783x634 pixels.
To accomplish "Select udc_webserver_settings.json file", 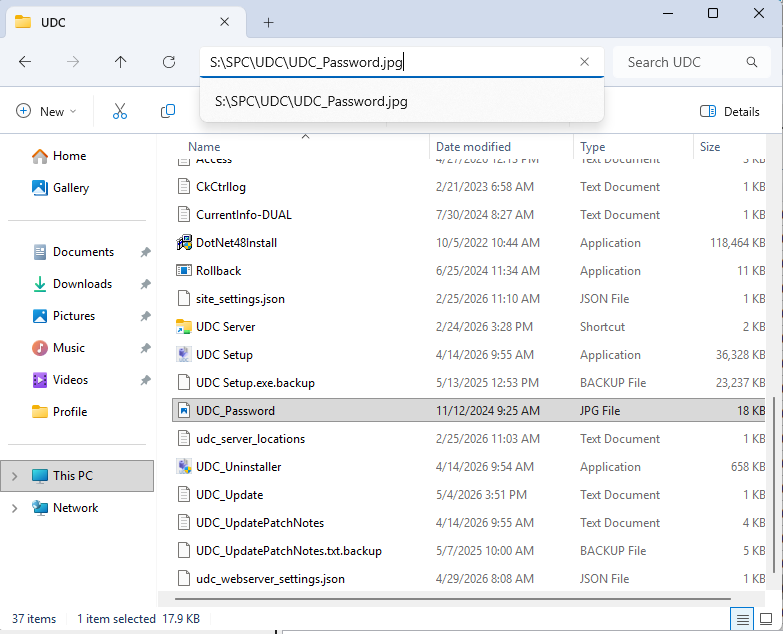I will 270,578.
